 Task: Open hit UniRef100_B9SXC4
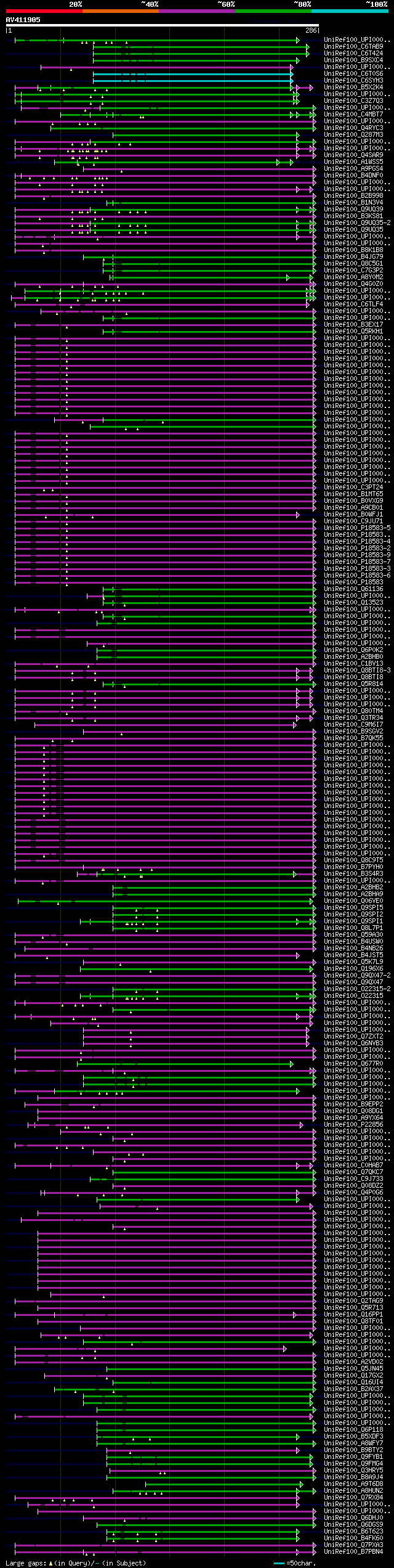point(353,60)
